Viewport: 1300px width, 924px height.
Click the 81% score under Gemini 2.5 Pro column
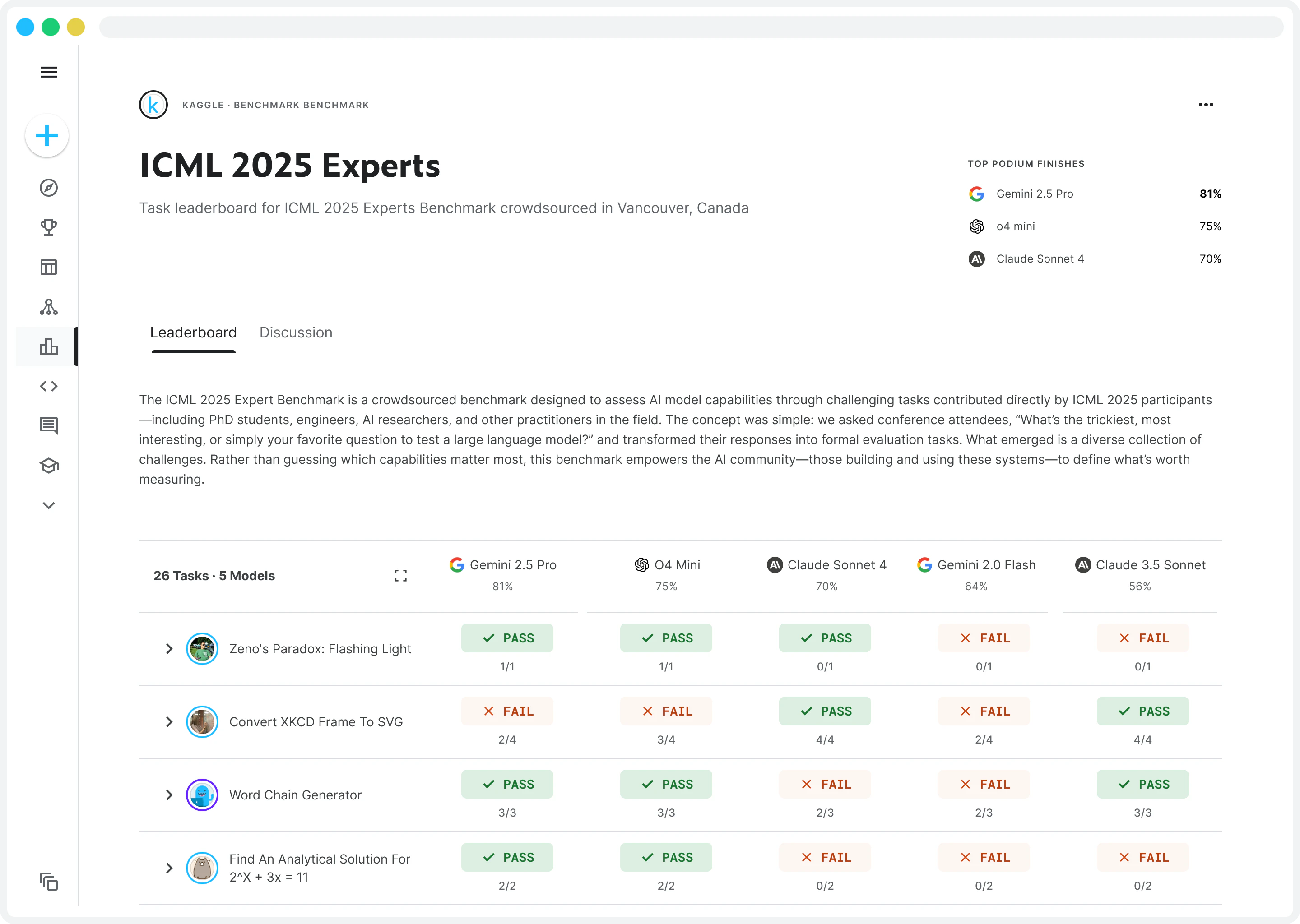(502, 587)
